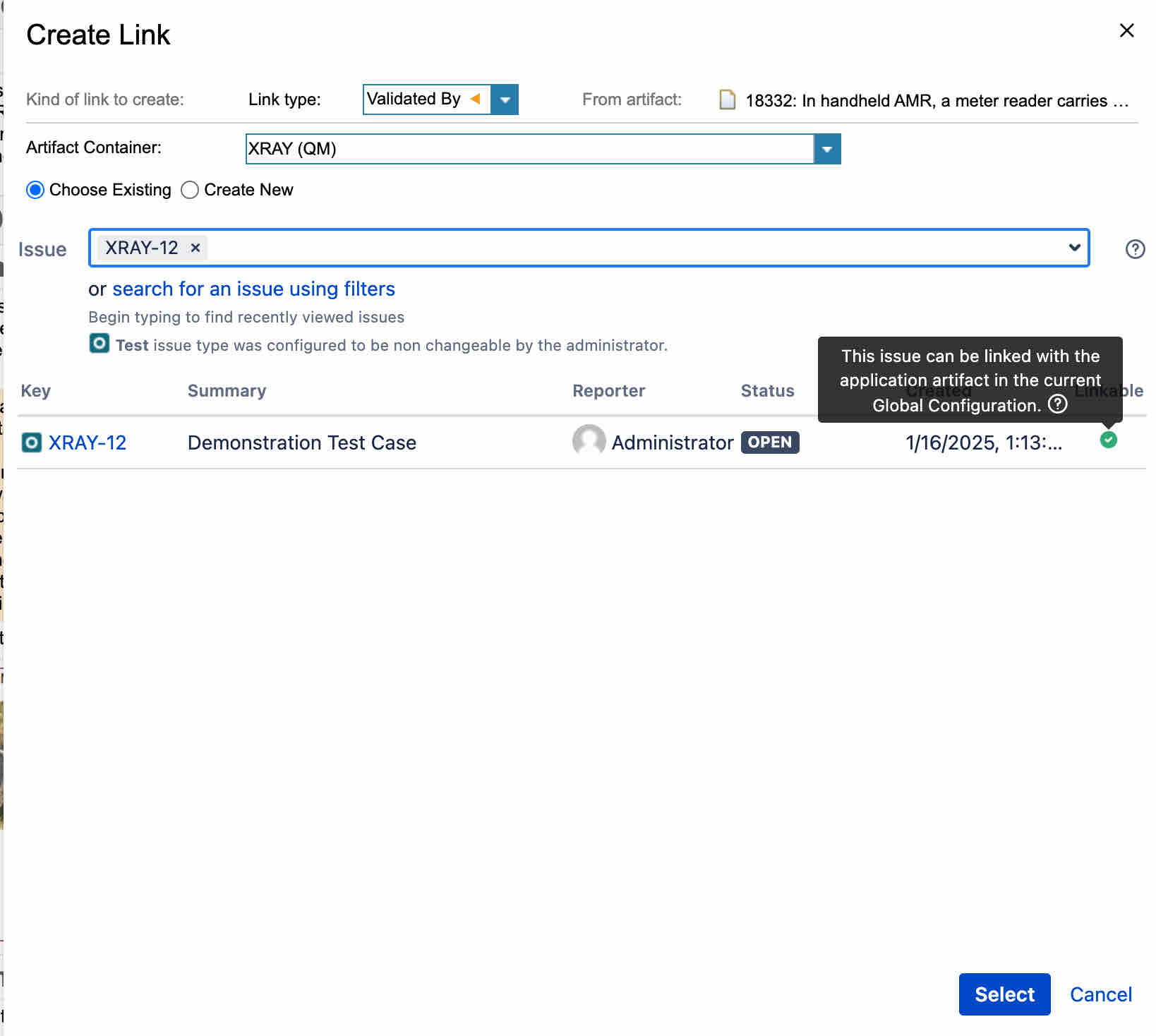Open search for an issue using filters

point(253,289)
